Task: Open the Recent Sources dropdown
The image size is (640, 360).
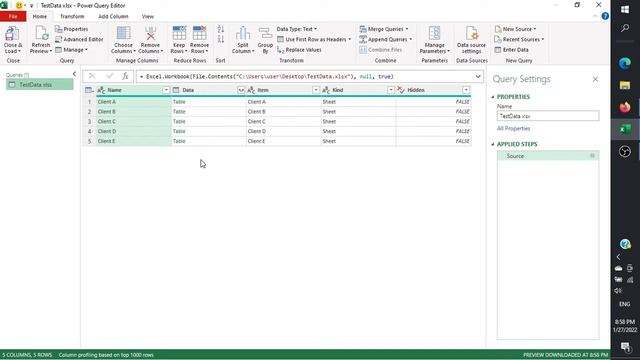Action: click(x=519, y=39)
